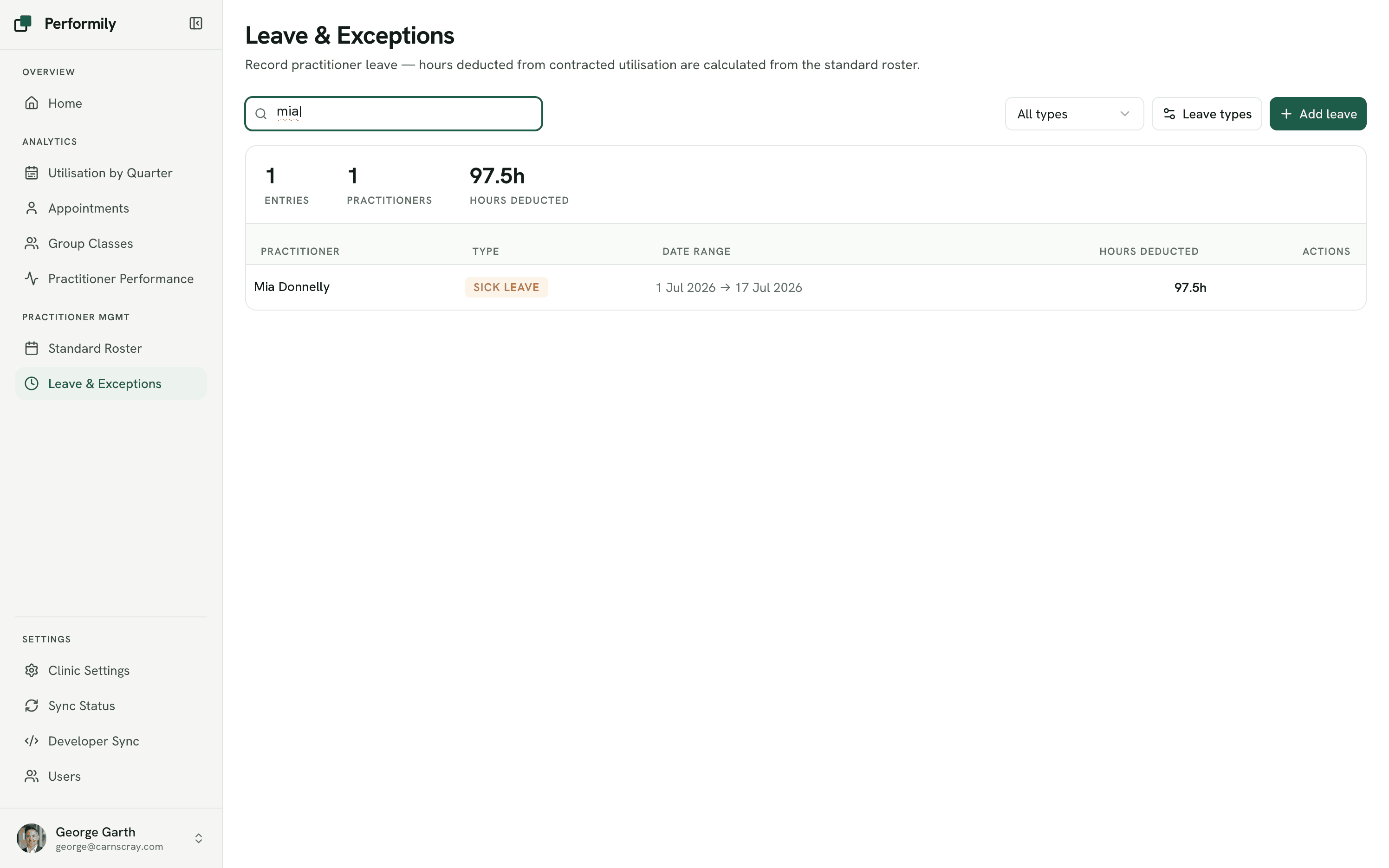Go to Utilisation by Quarter
Viewport: 1389px width, 868px height.
coord(111,173)
